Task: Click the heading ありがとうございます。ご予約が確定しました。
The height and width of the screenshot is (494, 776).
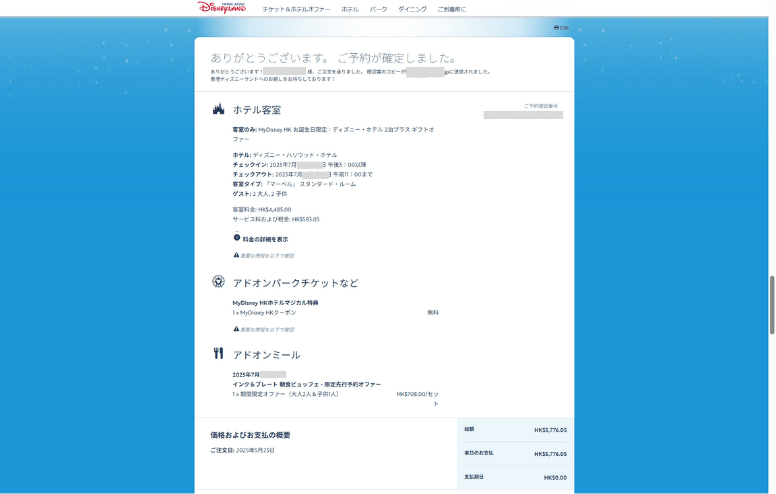Action: 333,58
